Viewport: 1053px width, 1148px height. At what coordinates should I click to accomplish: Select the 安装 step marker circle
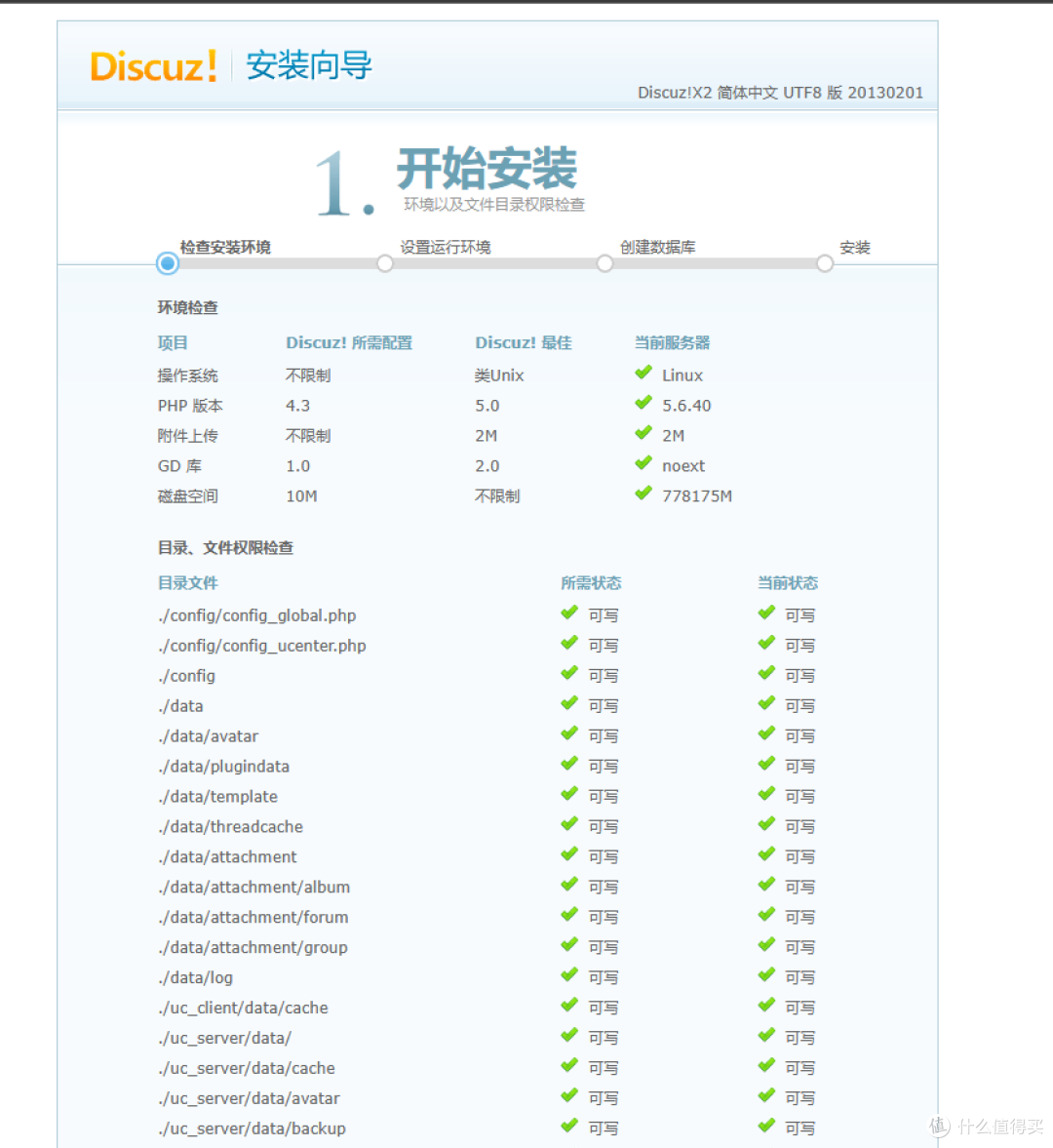(825, 263)
